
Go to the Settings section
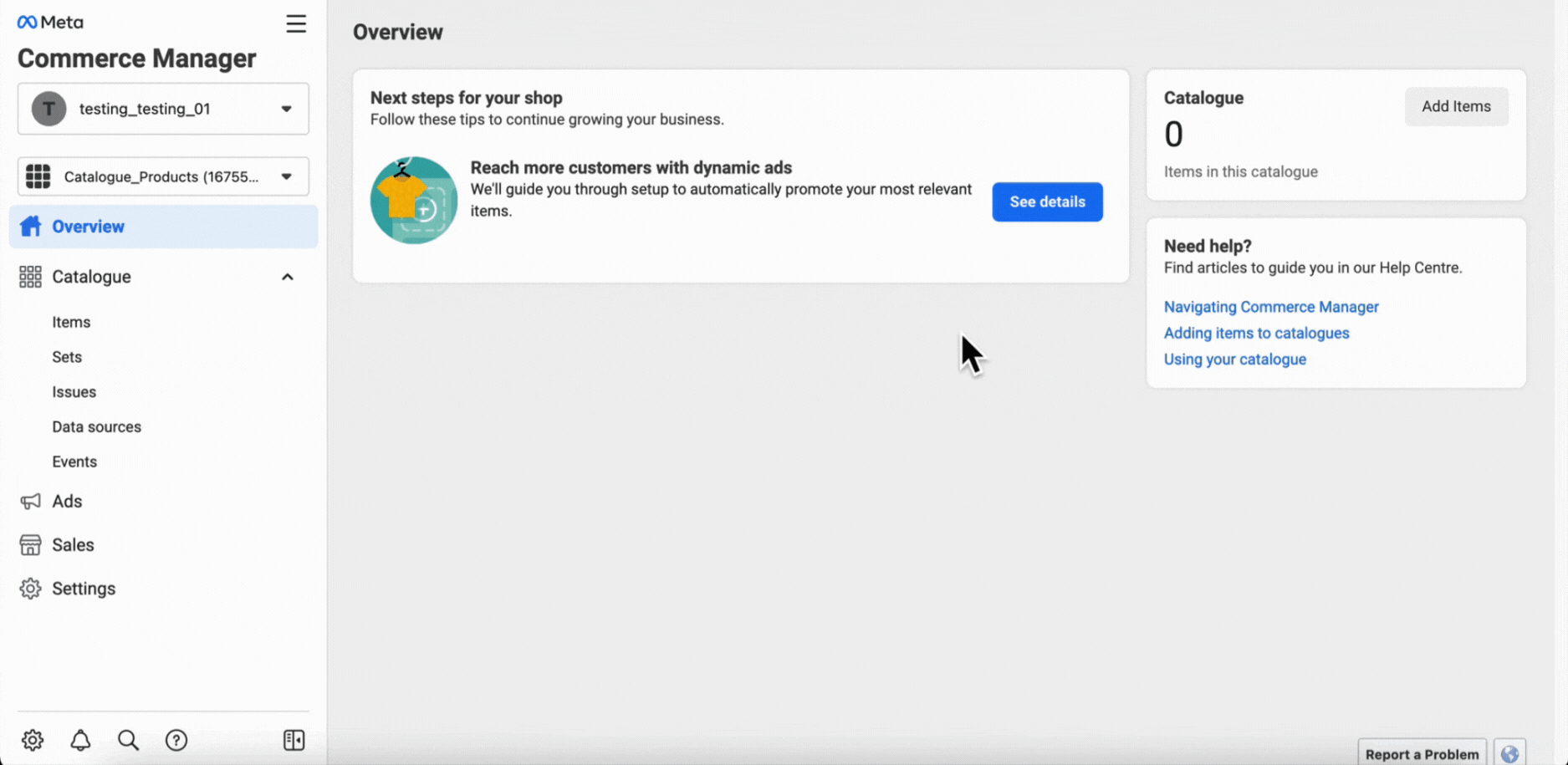tap(84, 589)
